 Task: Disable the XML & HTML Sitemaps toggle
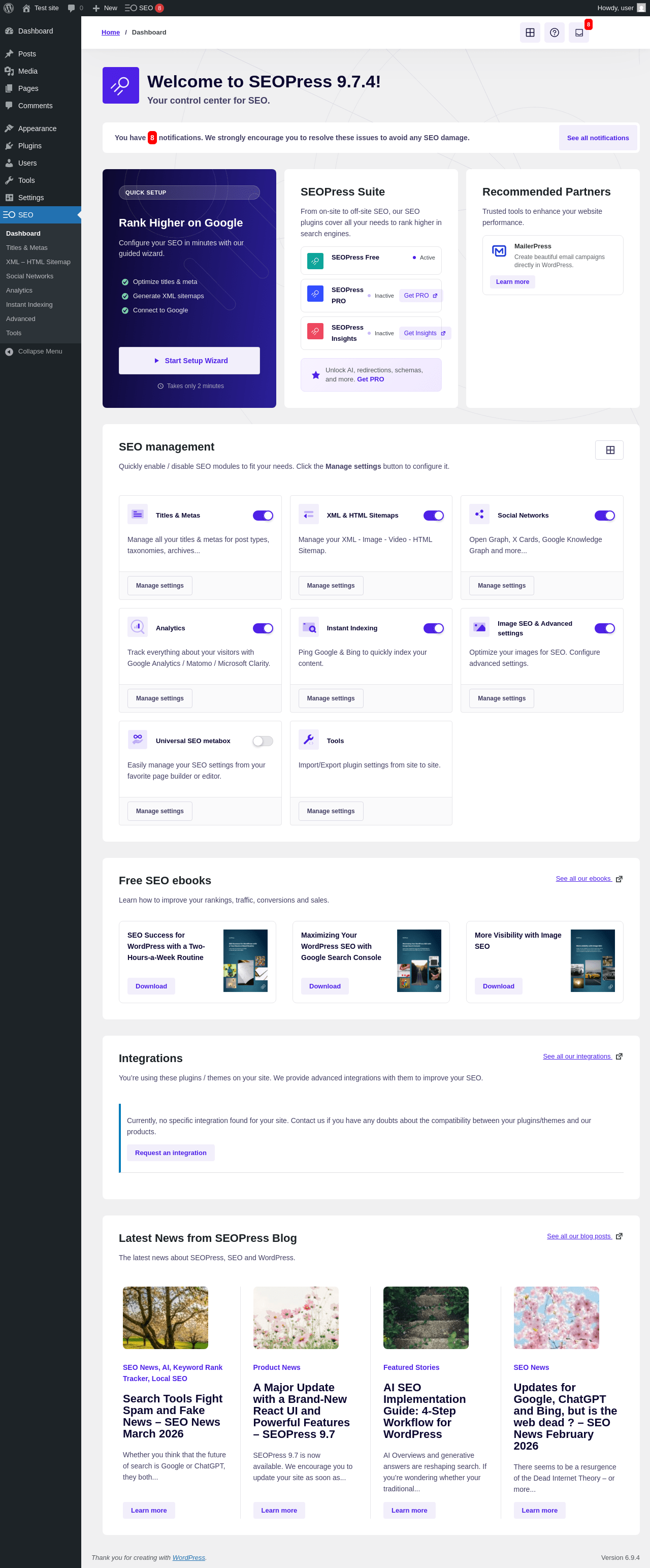(x=433, y=516)
